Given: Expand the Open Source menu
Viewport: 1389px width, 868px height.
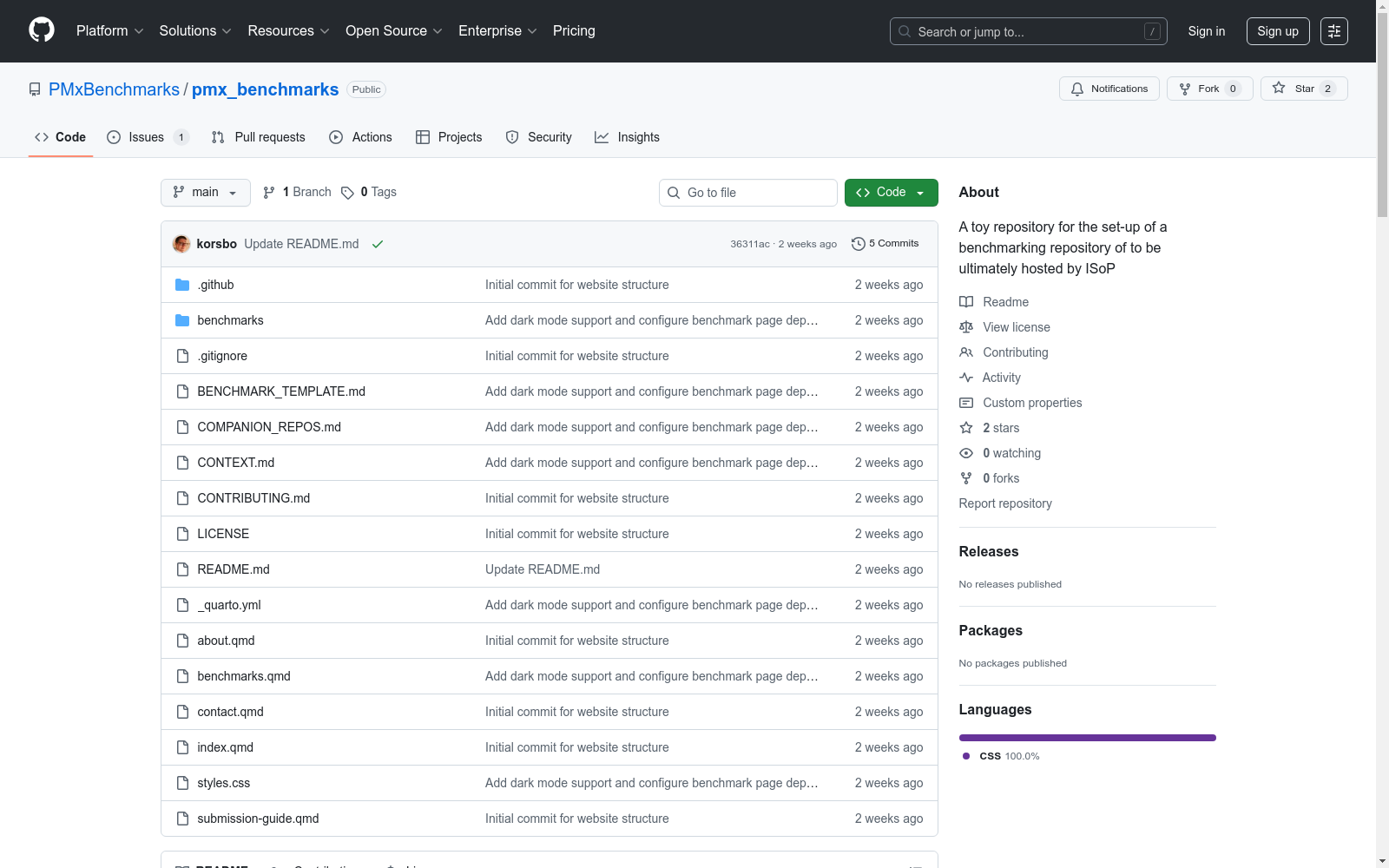Looking at the screenshot, I should pos(394,31).
